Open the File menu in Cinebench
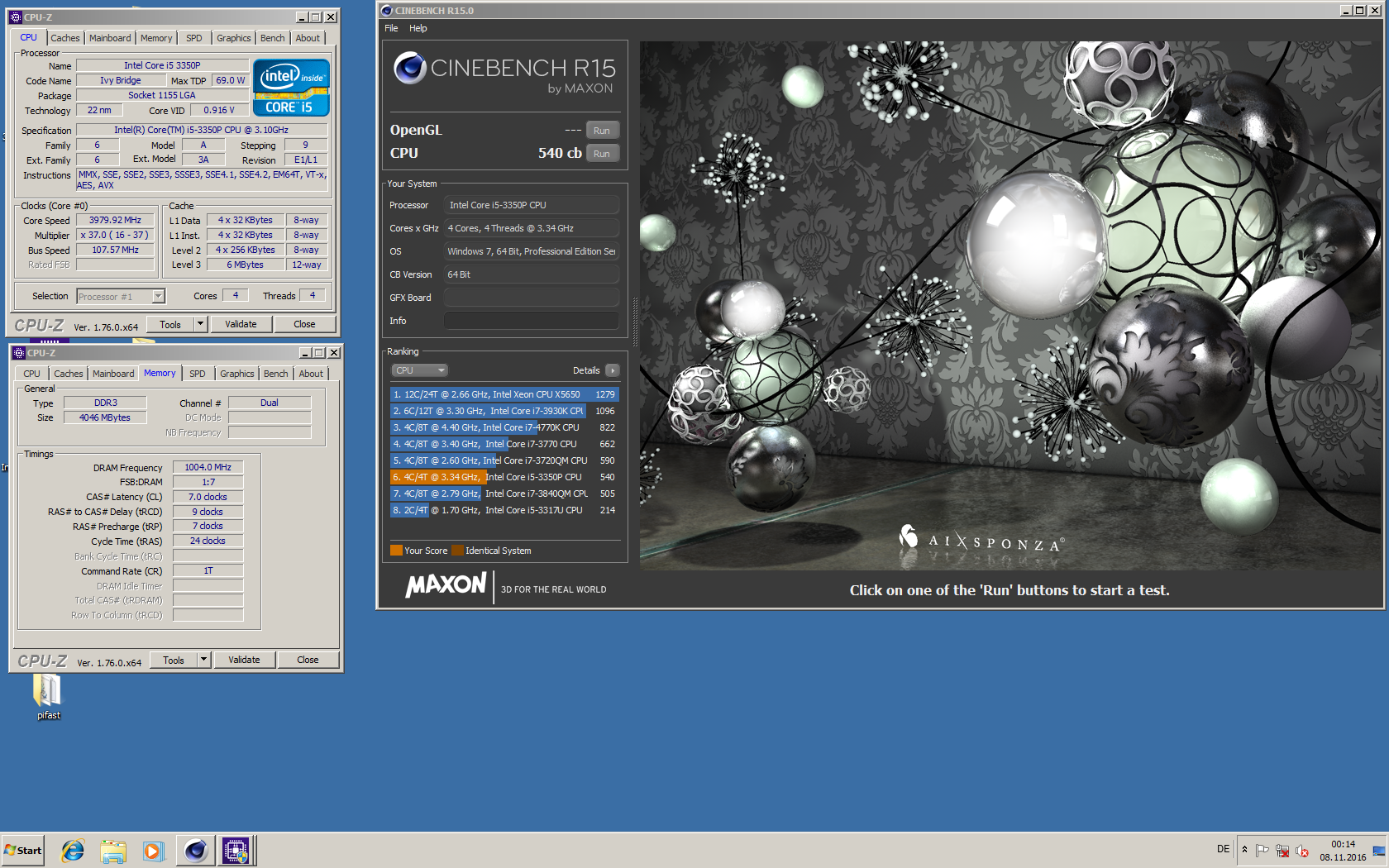The image size is (1389, 868). coord(391,28)
